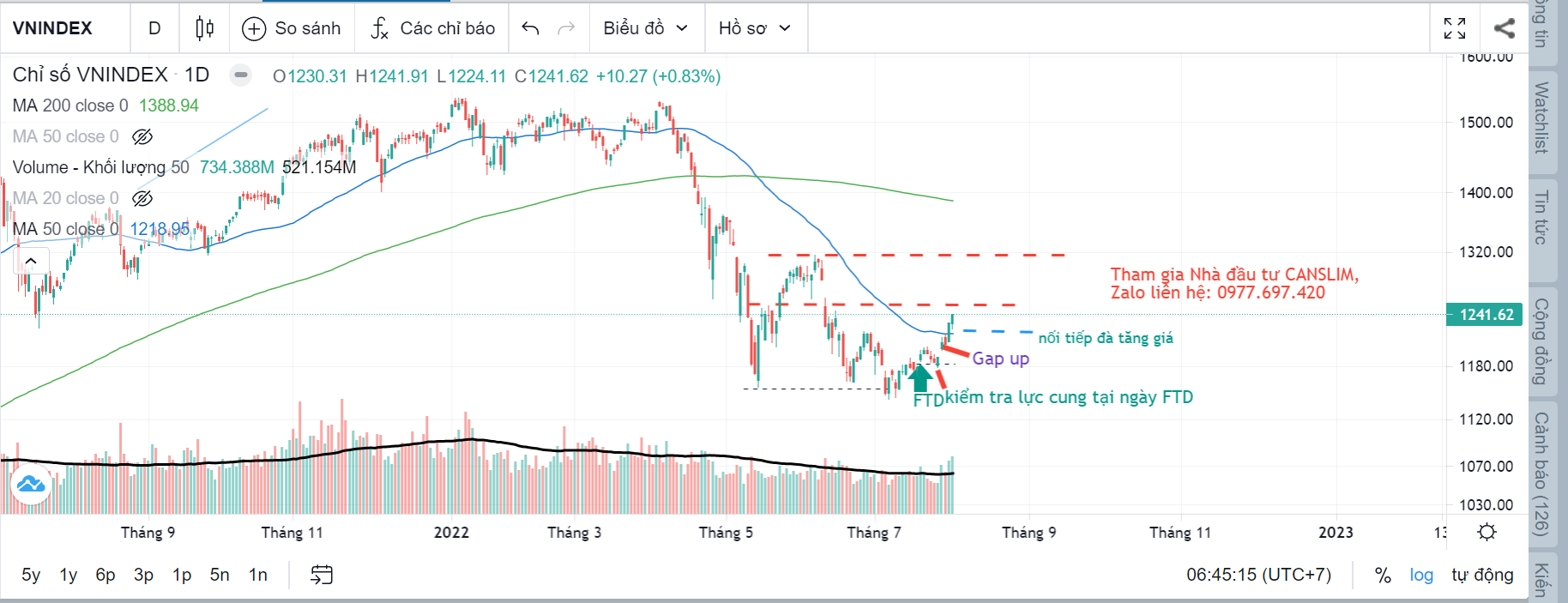Expand the Biểu đồ dropdown
Image resolution: width=1568 pixels, height=603 pixels.
[646, 28]
